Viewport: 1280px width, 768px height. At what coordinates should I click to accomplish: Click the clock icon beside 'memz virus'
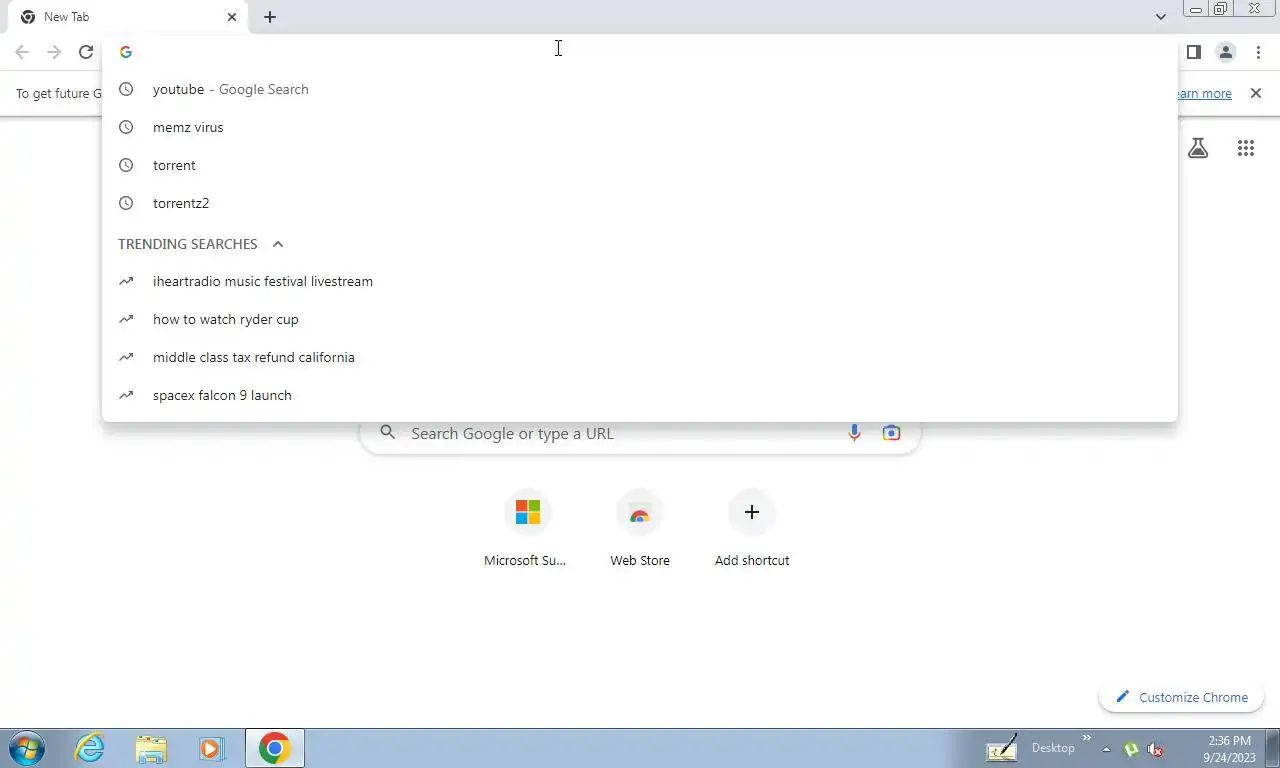click(x=126, y=127)
